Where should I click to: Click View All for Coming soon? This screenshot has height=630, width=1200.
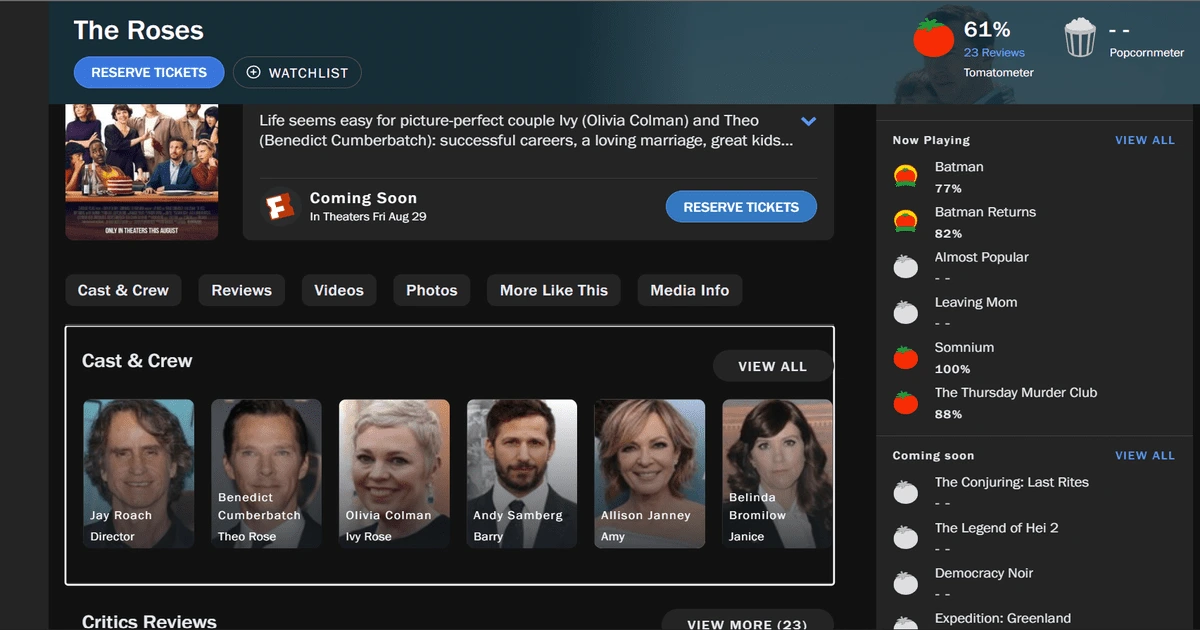[1145, 455]
